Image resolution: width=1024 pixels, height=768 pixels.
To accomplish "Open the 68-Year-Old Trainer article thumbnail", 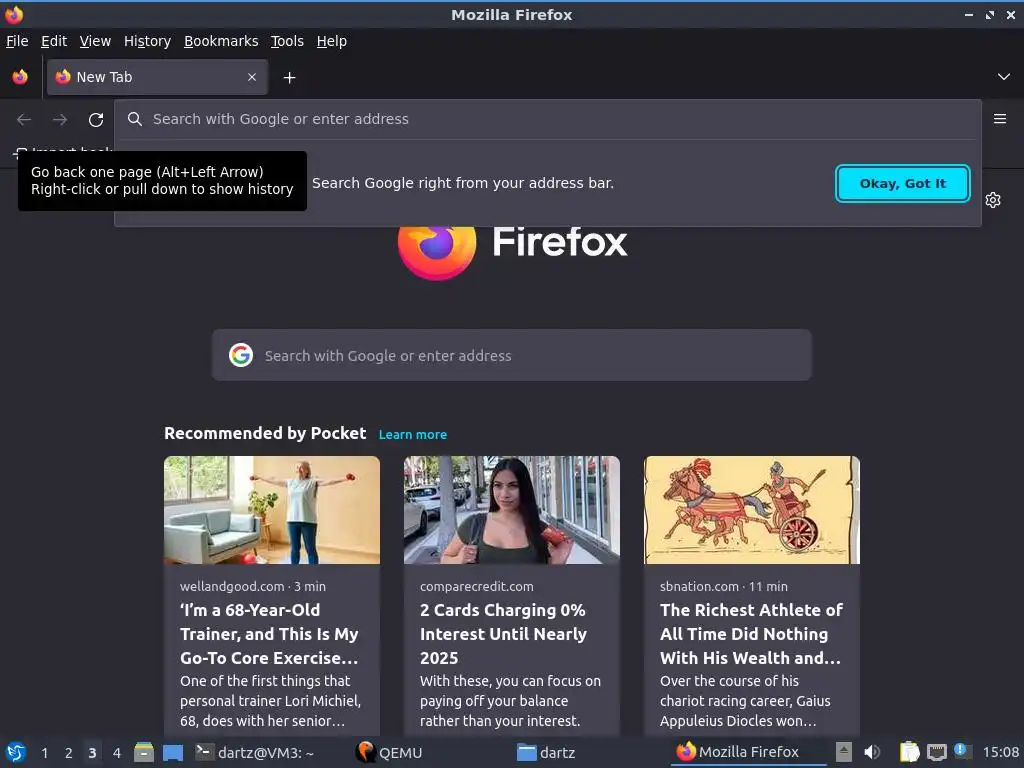I will coord(272,510).
